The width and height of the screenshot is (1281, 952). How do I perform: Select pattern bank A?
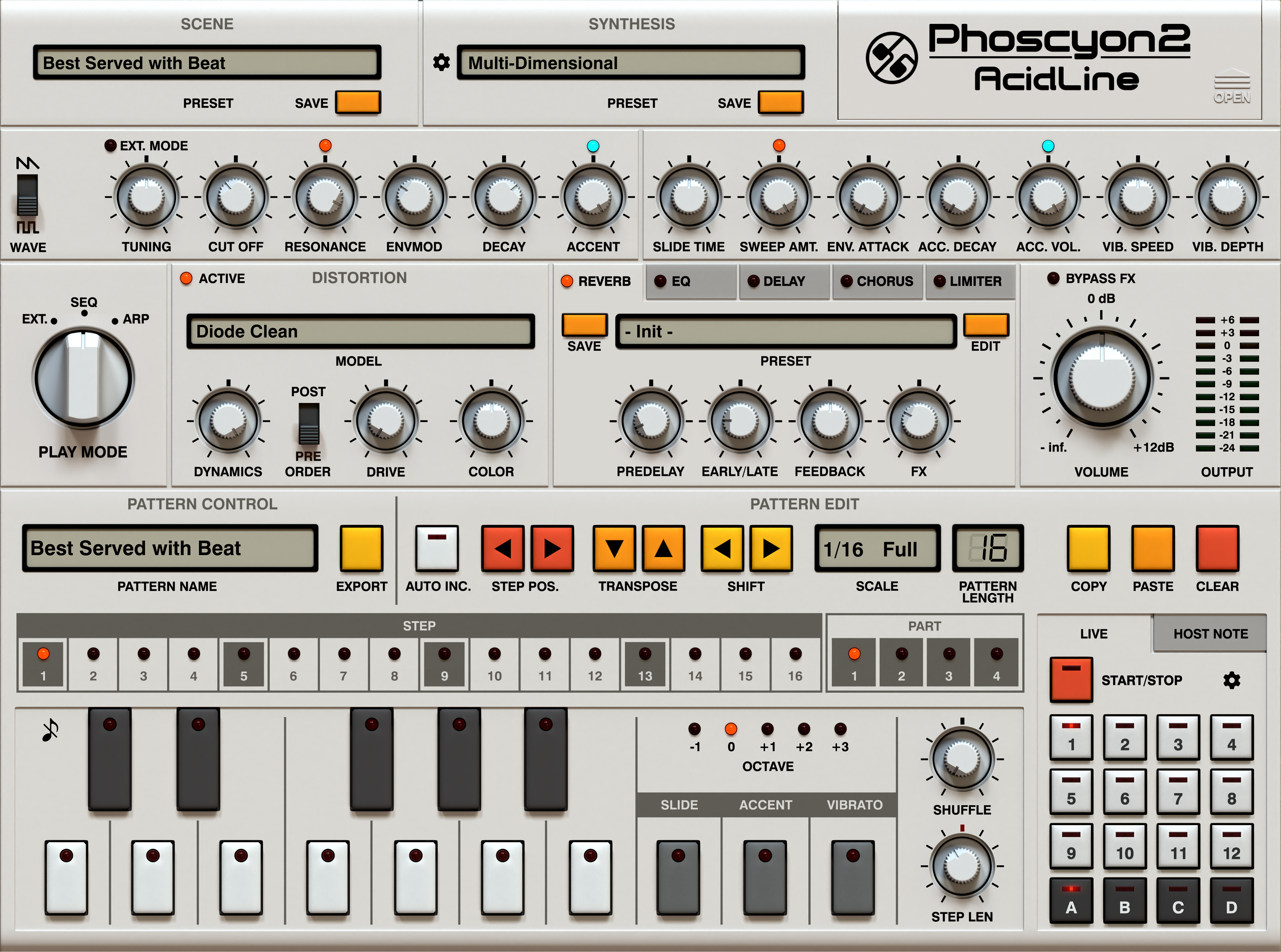1071,900
